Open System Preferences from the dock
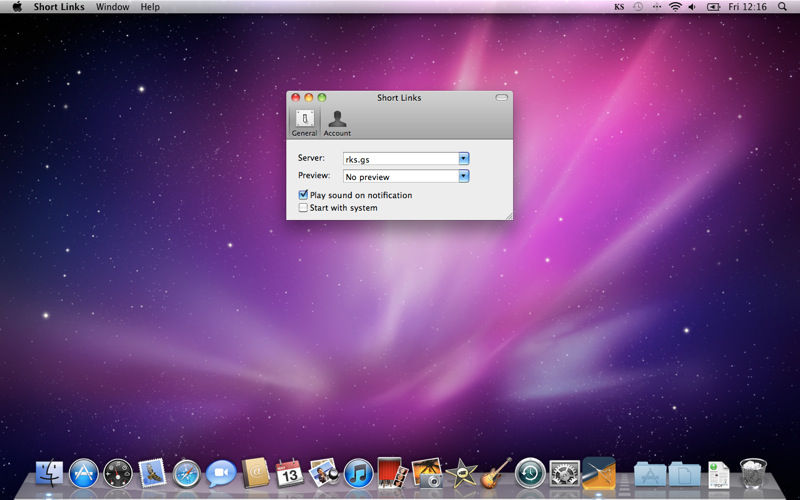 point(564,473)
